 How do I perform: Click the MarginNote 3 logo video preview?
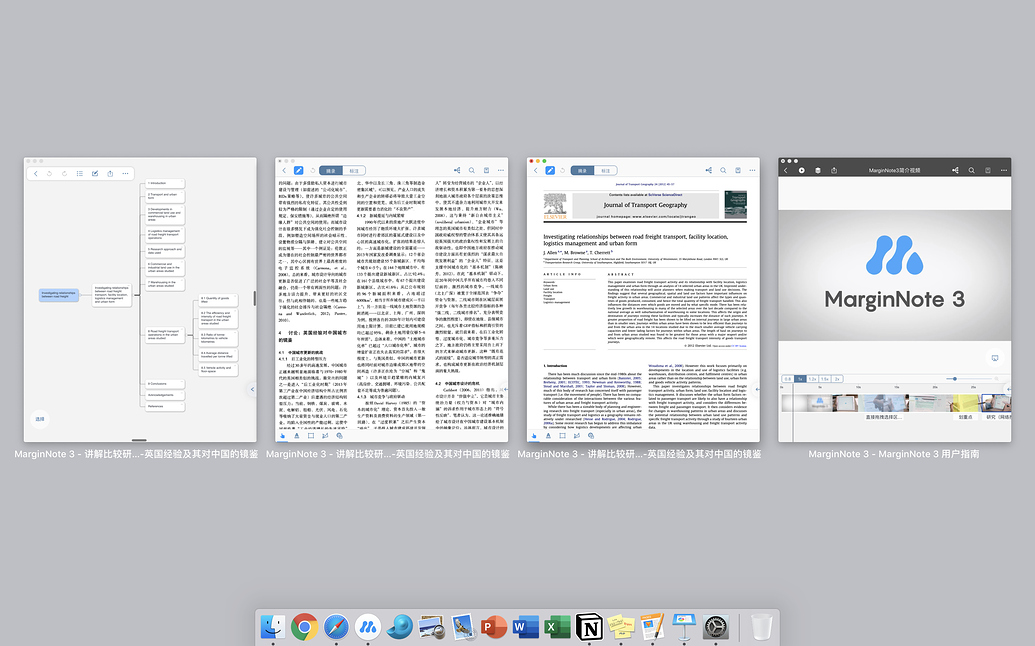click(895, 271)
